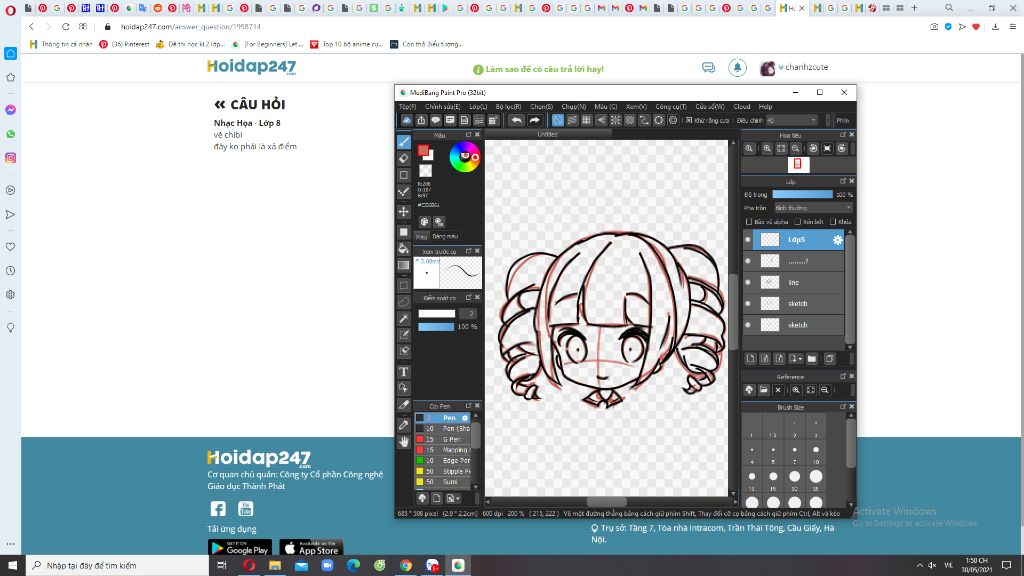Open the Lớp(L) menu
The height and width of the screenshot is (576, 1024).
pos(478,106)
